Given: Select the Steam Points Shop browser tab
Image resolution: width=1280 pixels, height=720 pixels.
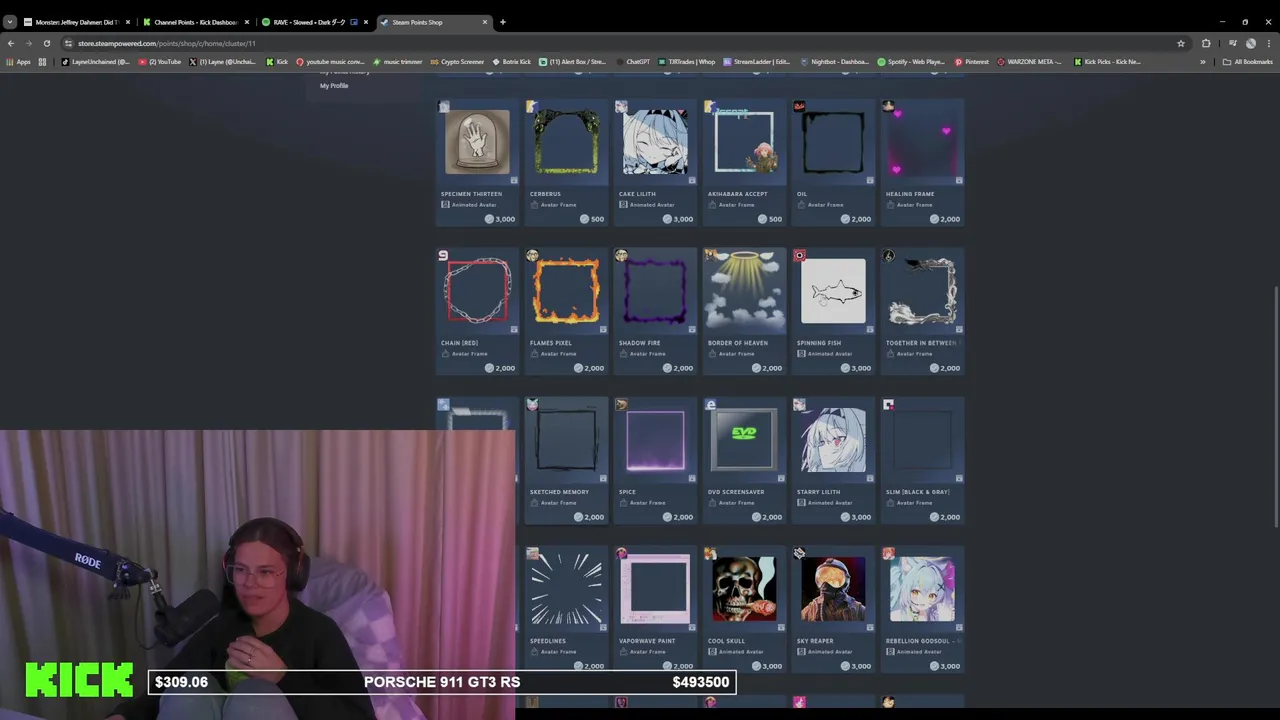Looking at the screenshot, I should [x=434, y=22].
